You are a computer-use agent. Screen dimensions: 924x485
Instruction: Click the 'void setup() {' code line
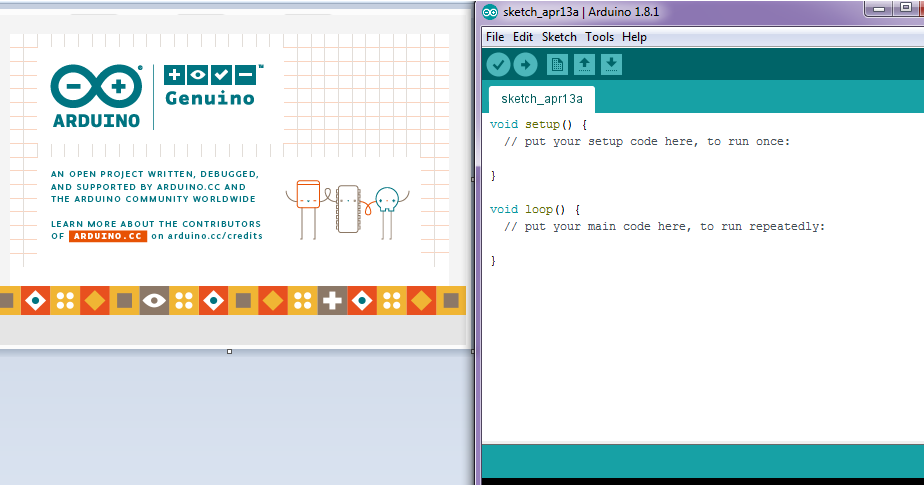click(x=539, y=124)
